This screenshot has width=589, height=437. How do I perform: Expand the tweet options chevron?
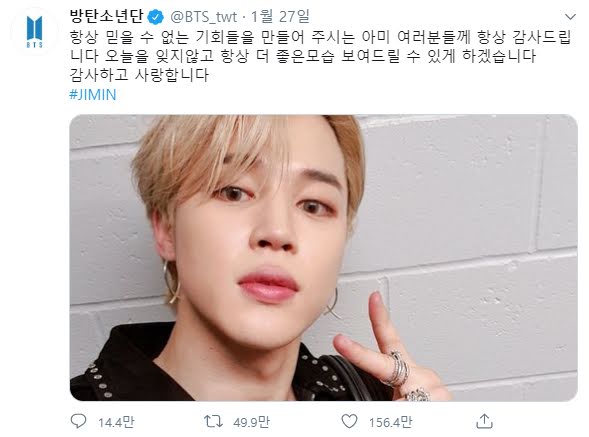pyautogui.click(x=570, y=17)
